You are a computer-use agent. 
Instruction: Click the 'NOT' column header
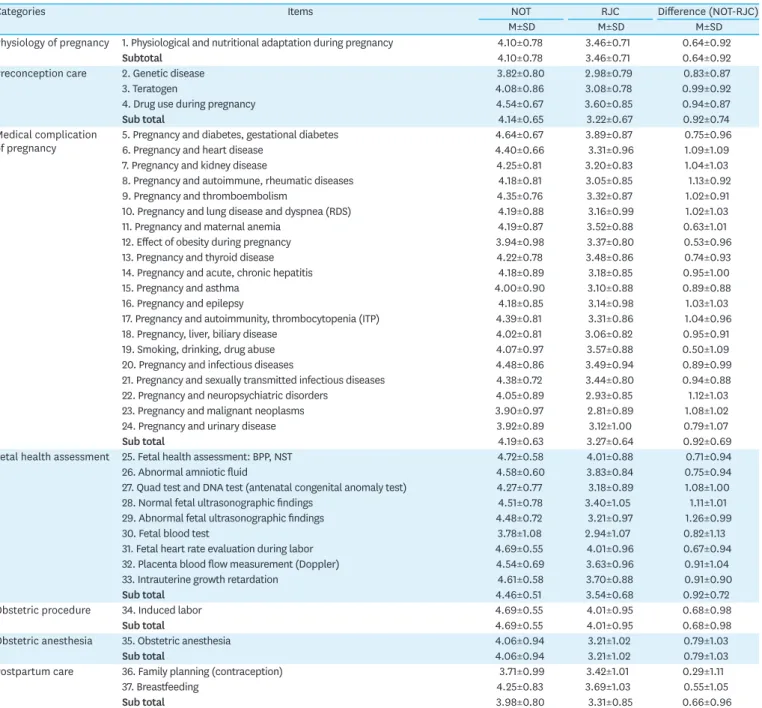(520, 12)
